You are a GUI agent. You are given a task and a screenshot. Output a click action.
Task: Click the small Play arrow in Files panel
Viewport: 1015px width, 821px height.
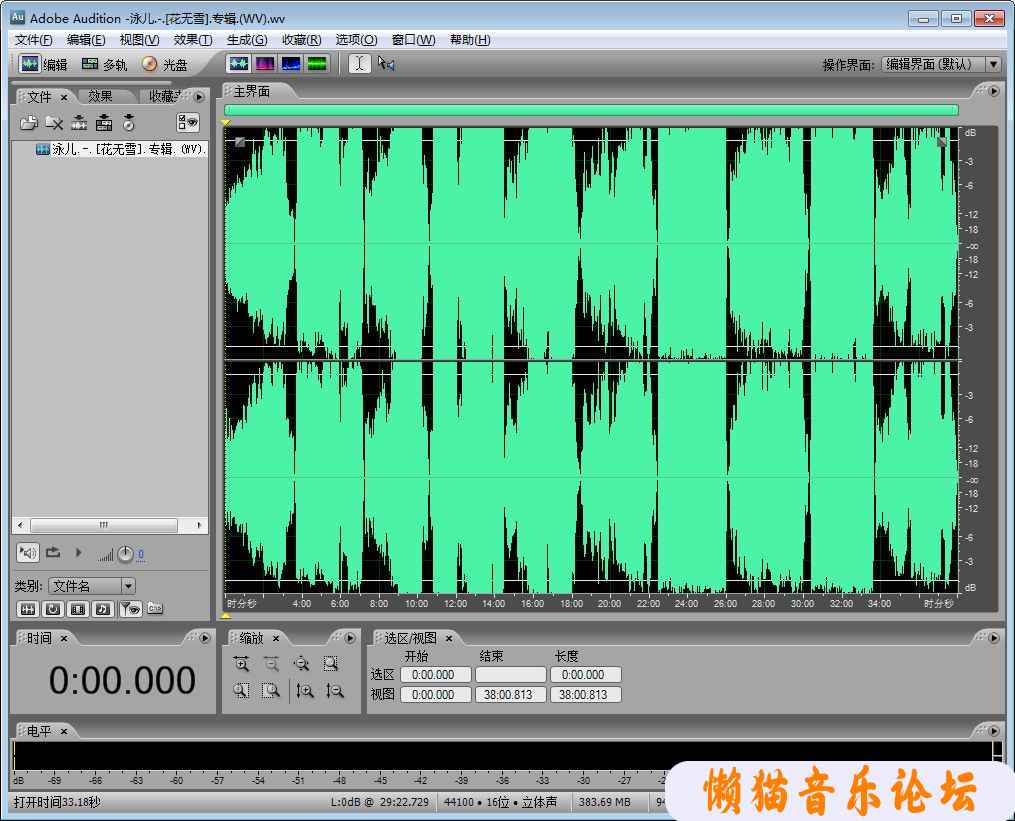(78, 552)
